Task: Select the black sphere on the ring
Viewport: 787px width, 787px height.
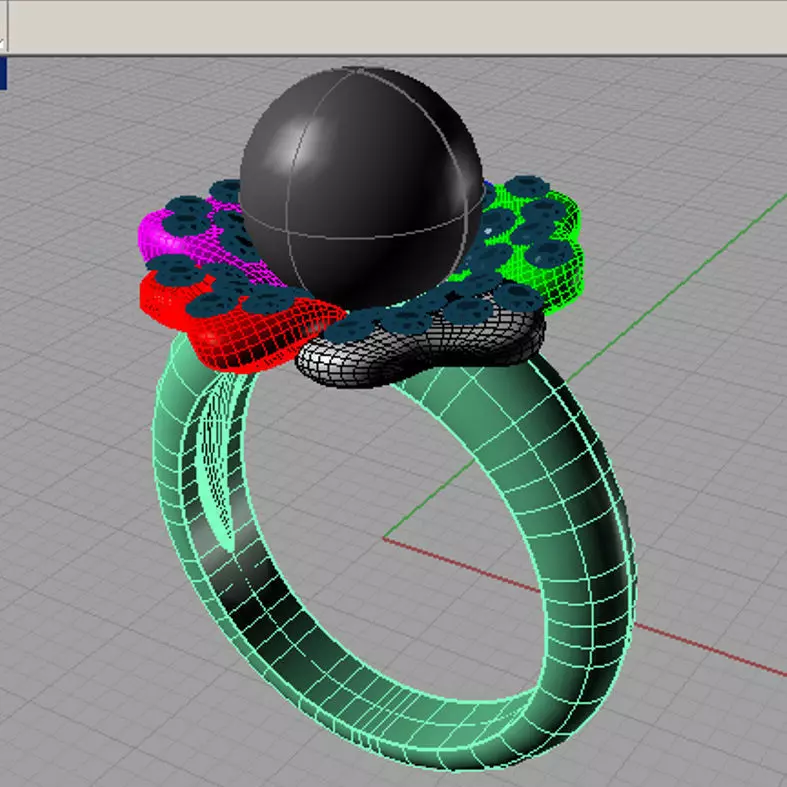Action: 361,188
